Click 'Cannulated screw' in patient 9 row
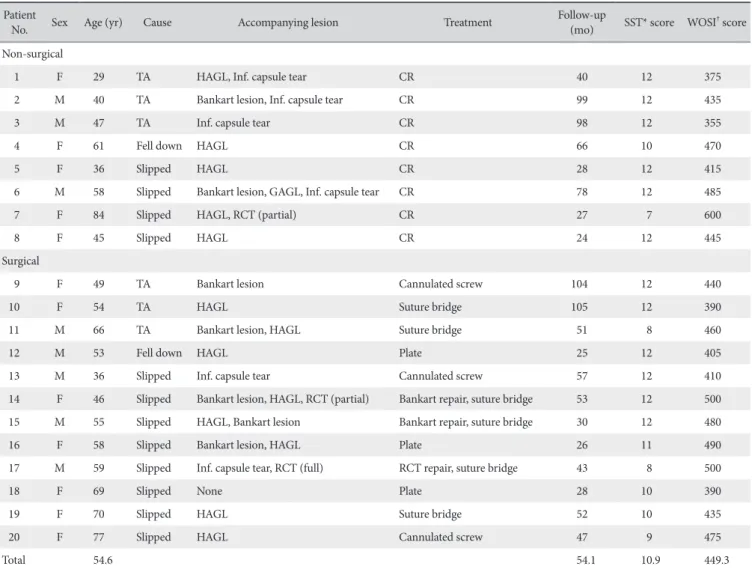752x569 pixels. 440,284
